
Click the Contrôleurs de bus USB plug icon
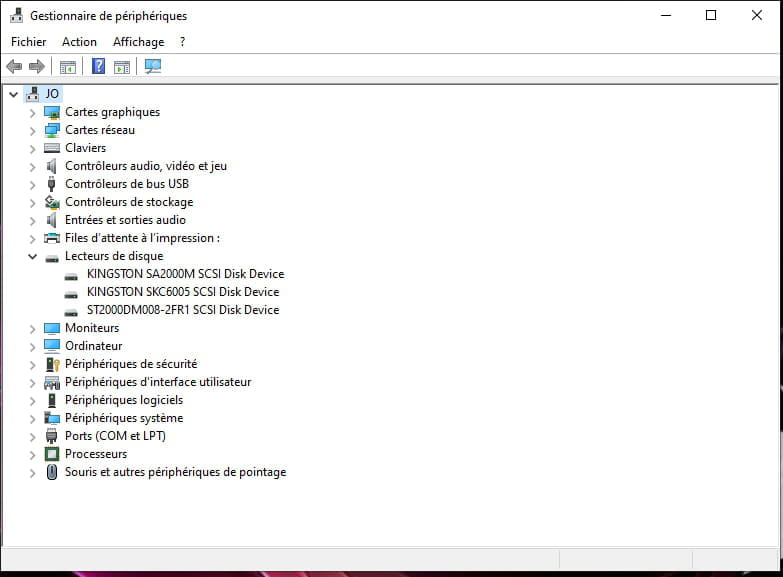pos(51,184)
